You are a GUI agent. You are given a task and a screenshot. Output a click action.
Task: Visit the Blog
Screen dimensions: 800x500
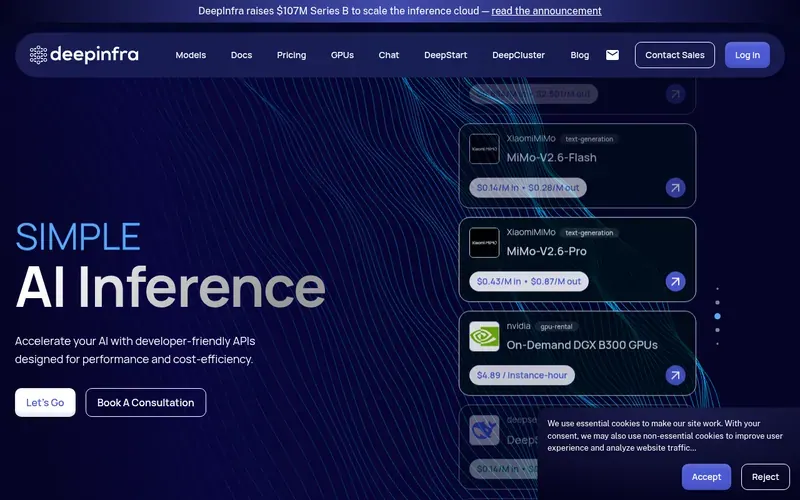coord(580,55)
